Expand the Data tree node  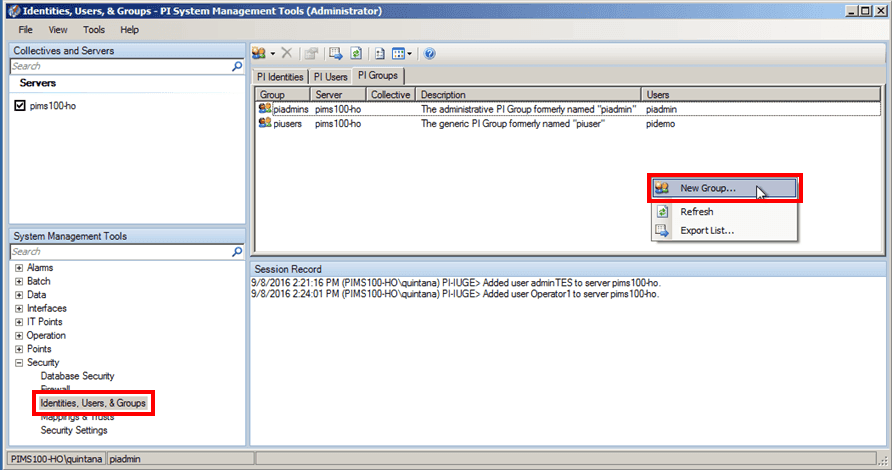[x=19, y=295]
